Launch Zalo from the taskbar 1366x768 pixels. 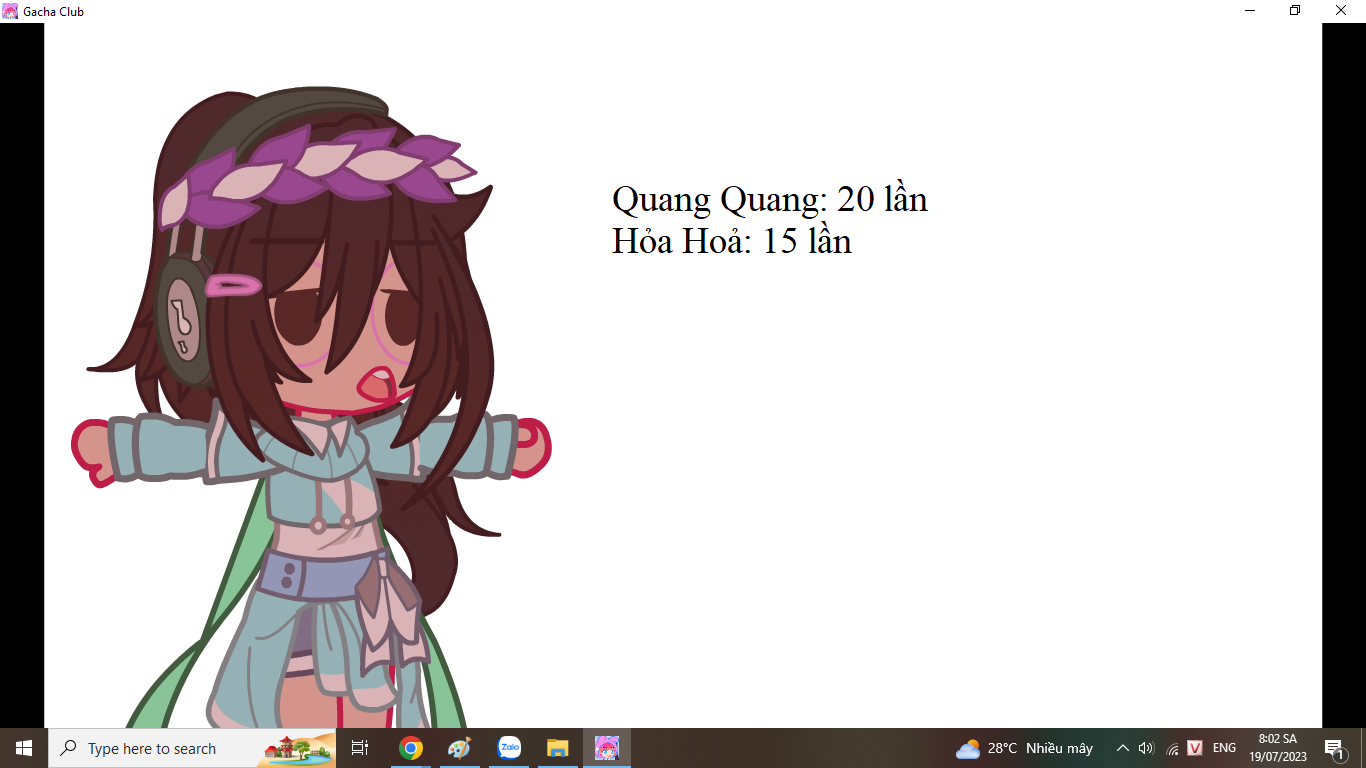coord(509,748)
